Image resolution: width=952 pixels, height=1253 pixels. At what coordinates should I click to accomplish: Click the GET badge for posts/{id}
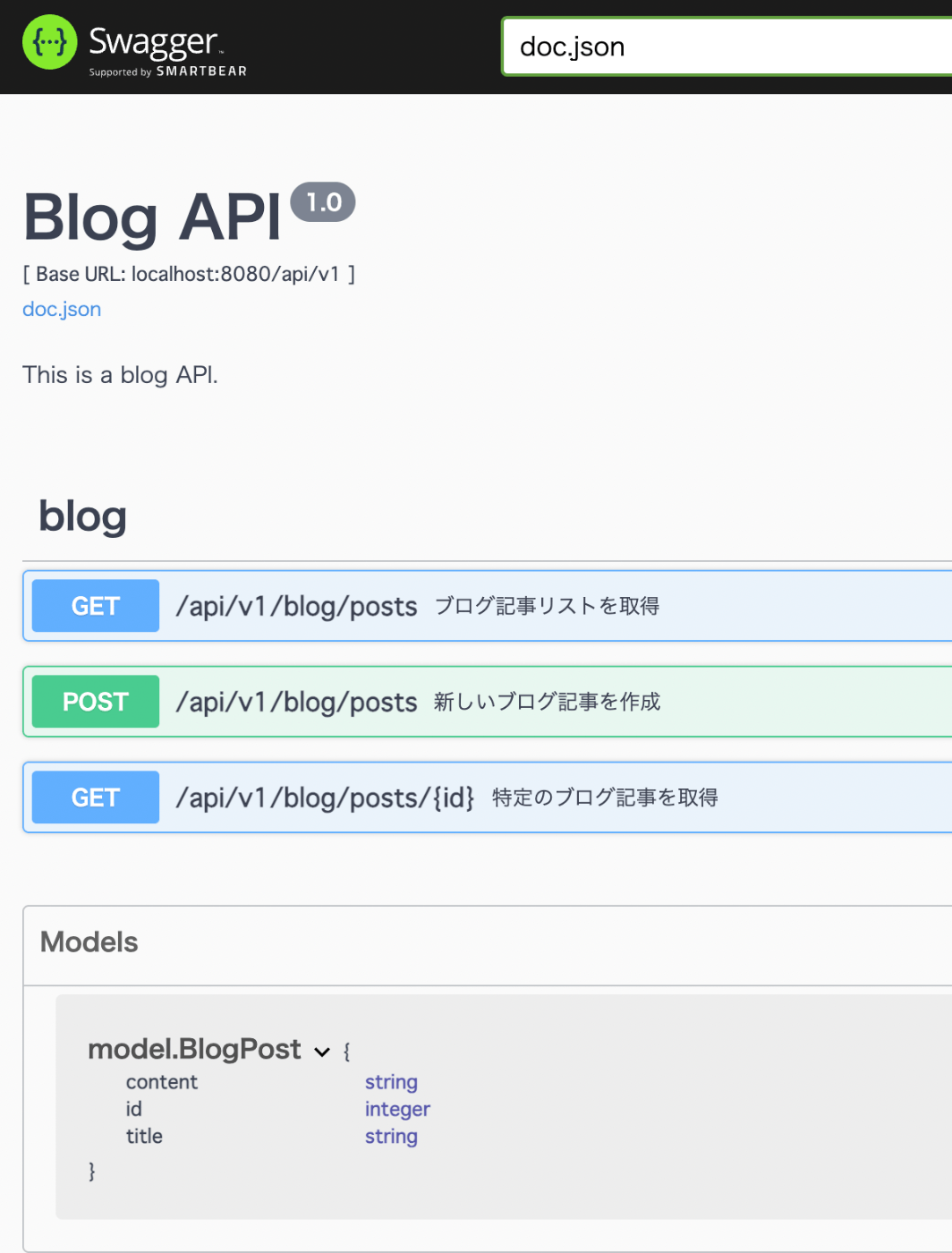point(96,797)
